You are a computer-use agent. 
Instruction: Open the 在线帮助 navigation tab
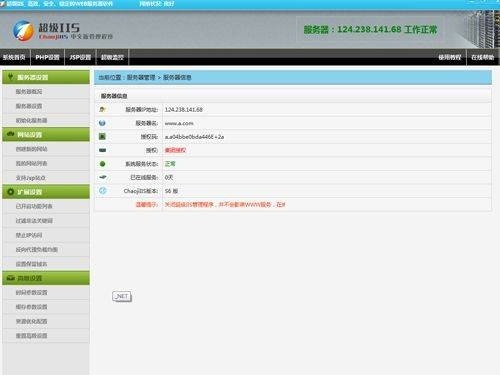coord(483,57)
